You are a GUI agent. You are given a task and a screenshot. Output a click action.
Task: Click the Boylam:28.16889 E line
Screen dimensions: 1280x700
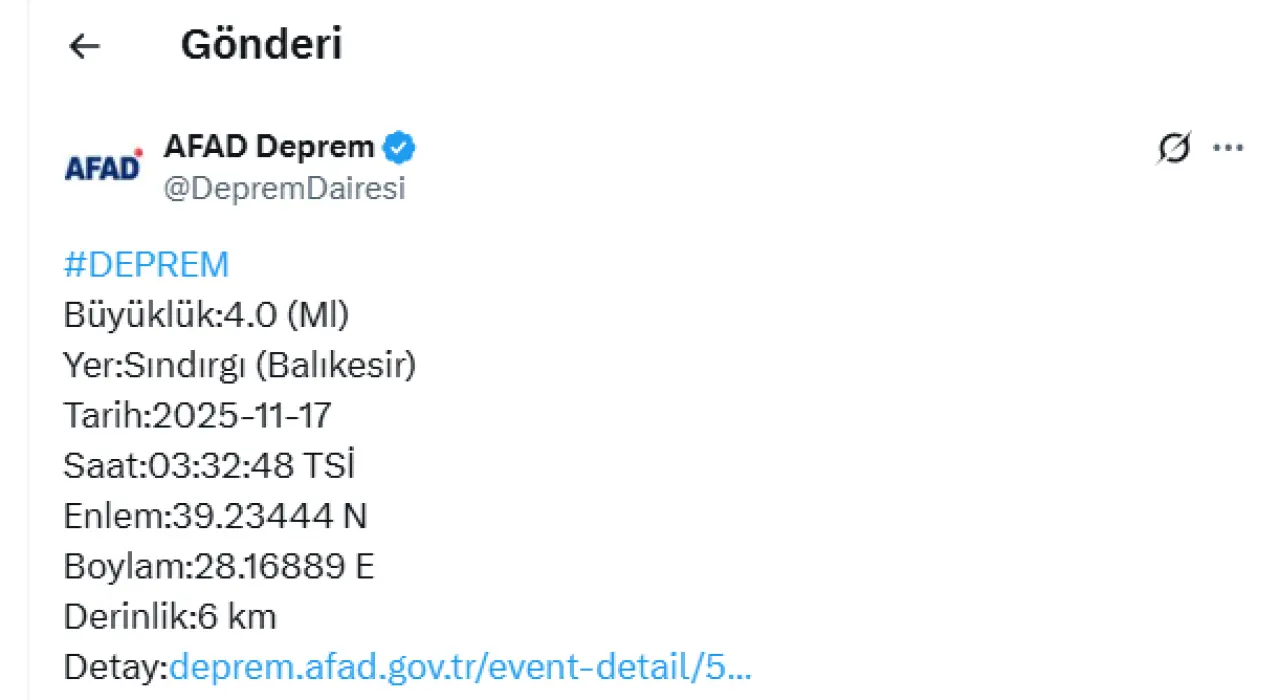point(218,567)
